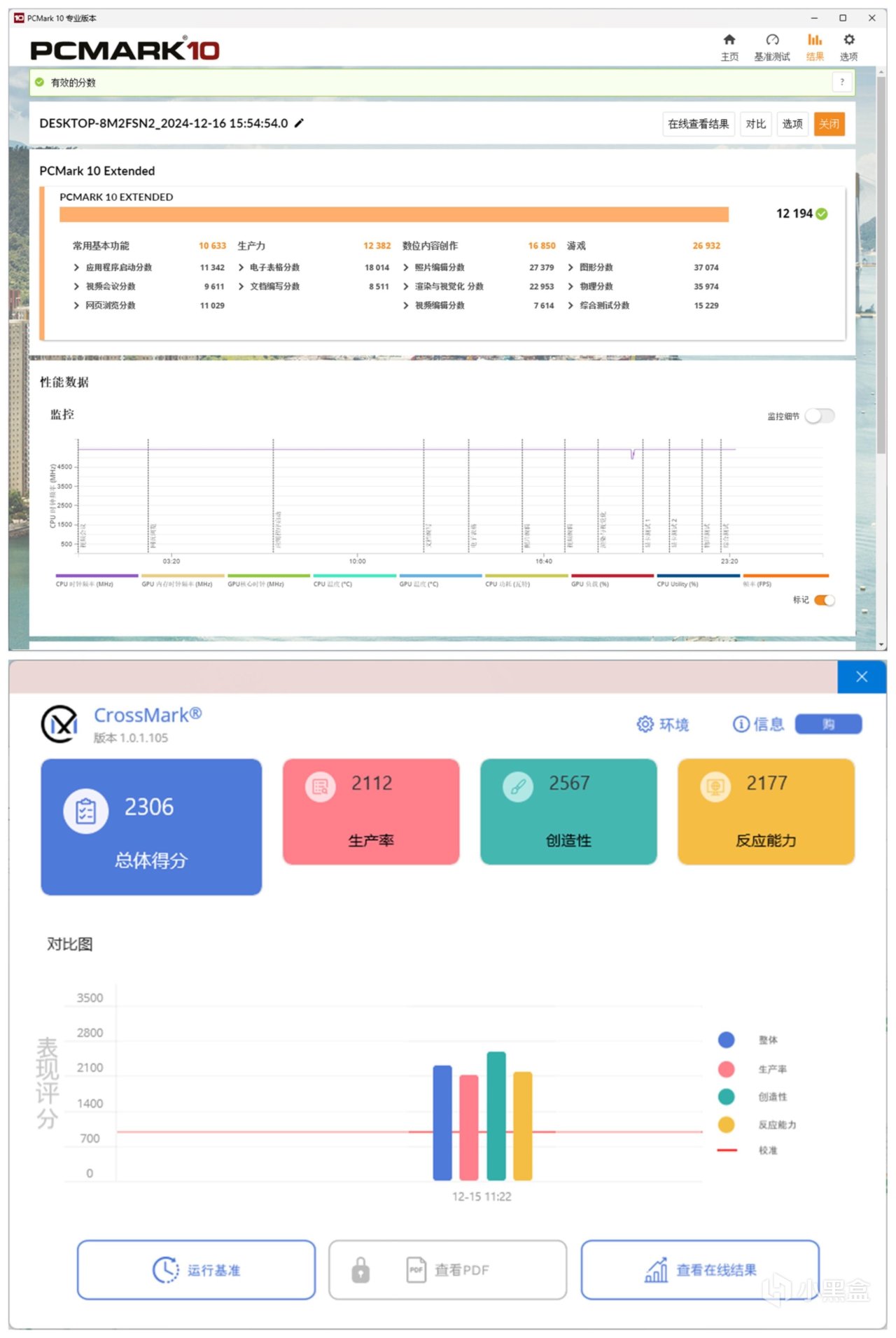Image resolution: width=896 pixels, height=1338 pixels.
Task: Click the blue 购 button in CrossMark
Action: pos(829,724)
